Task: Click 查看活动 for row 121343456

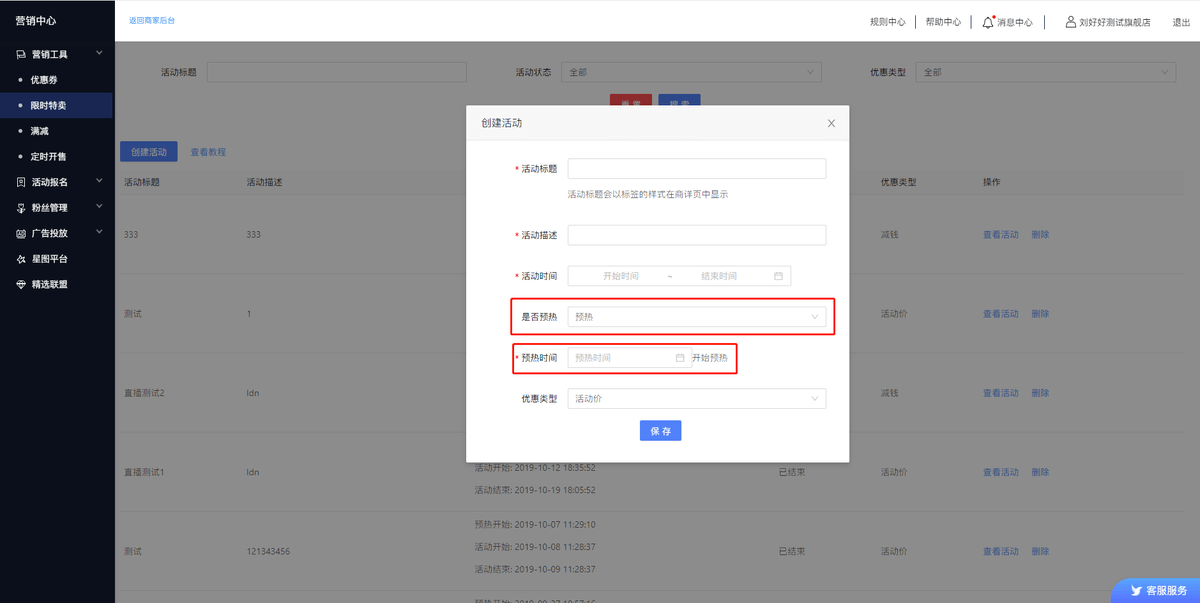Action: coord(1000,551)
